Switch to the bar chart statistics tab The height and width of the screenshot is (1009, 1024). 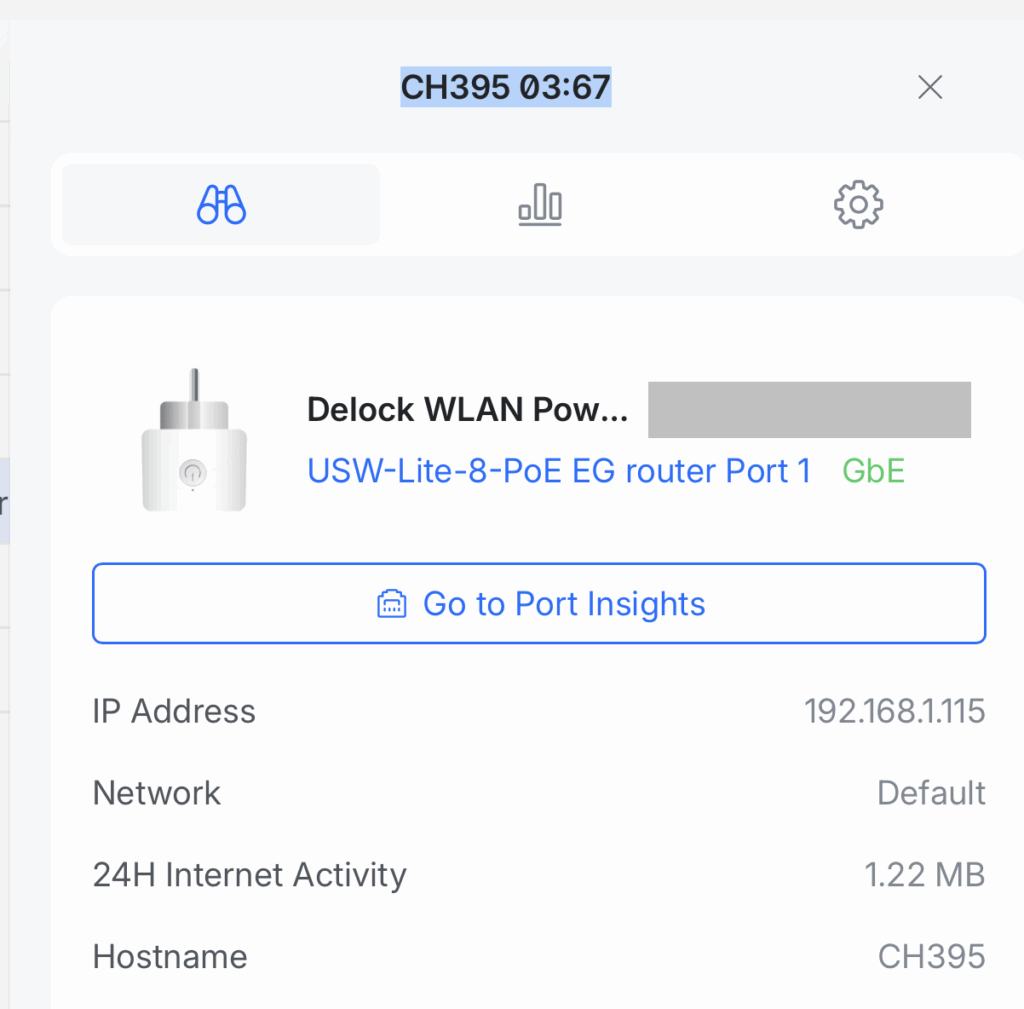pos(540,205)
